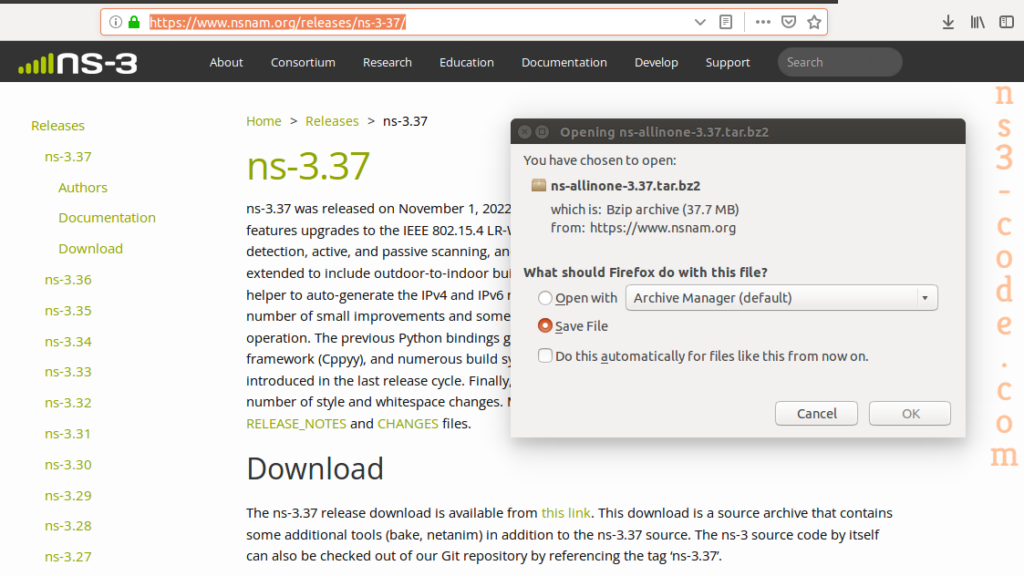Open ns-3.32 release link
Image resolution: width=1024 pixels, height=576 pixels.
point(68,402)
